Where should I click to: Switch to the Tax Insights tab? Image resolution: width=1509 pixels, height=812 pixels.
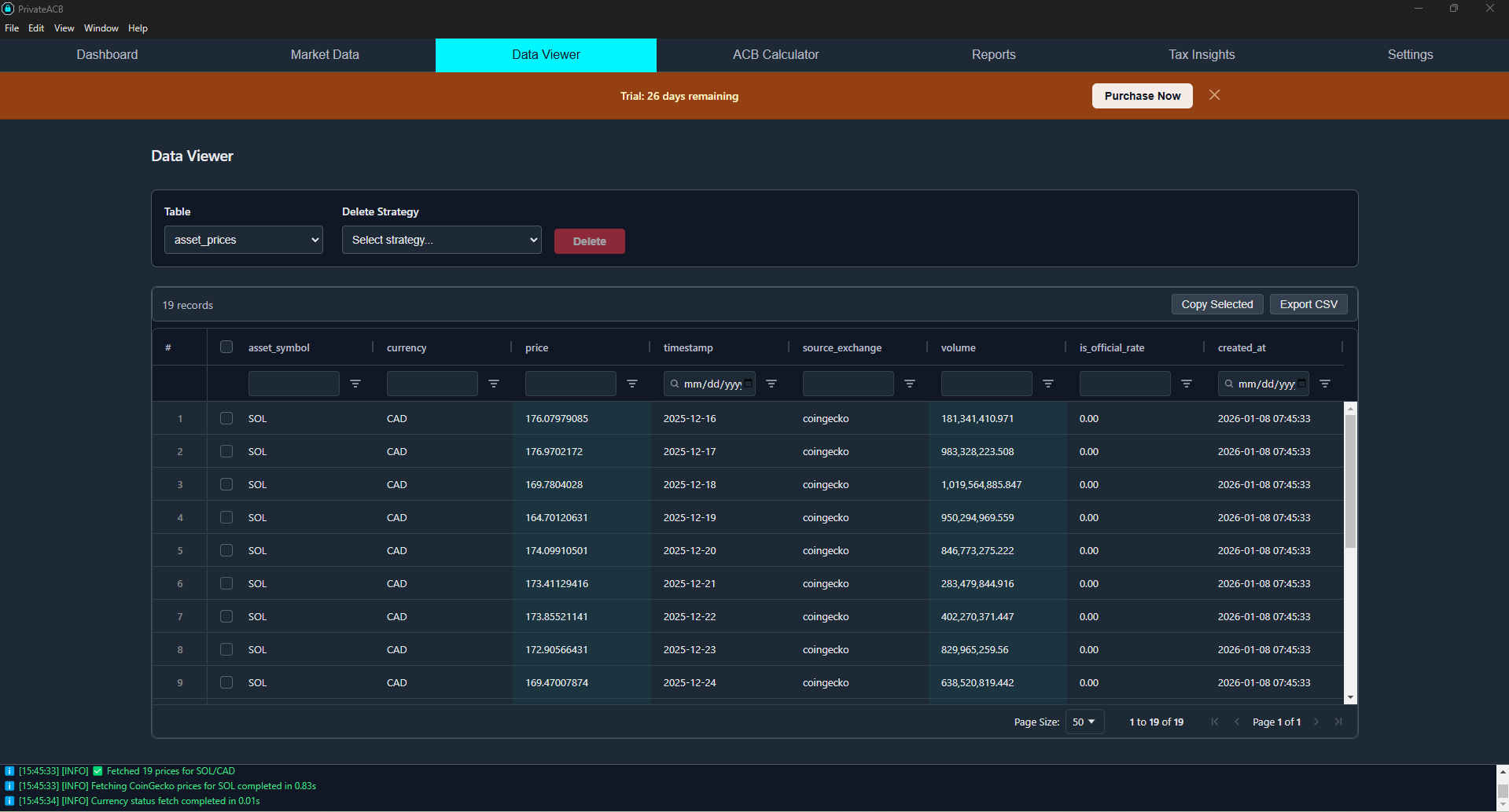1202,55
